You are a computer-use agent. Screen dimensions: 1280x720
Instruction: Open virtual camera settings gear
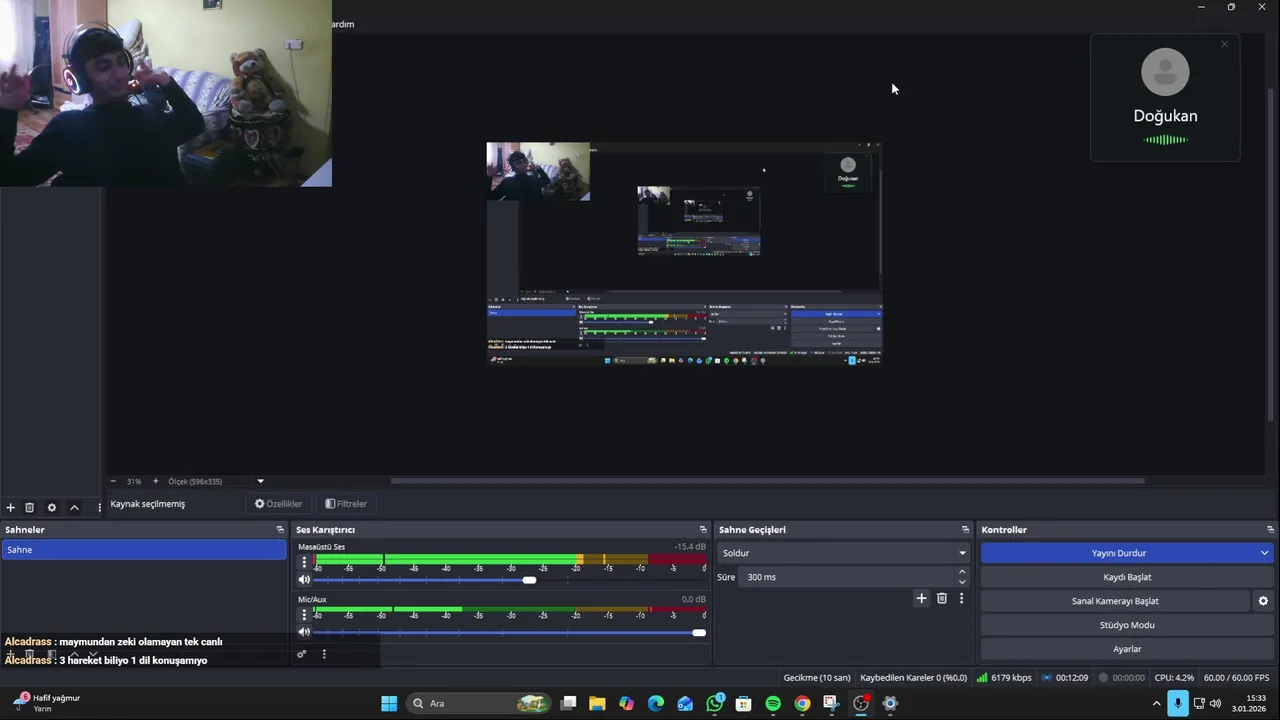[x=1263, y=601]
